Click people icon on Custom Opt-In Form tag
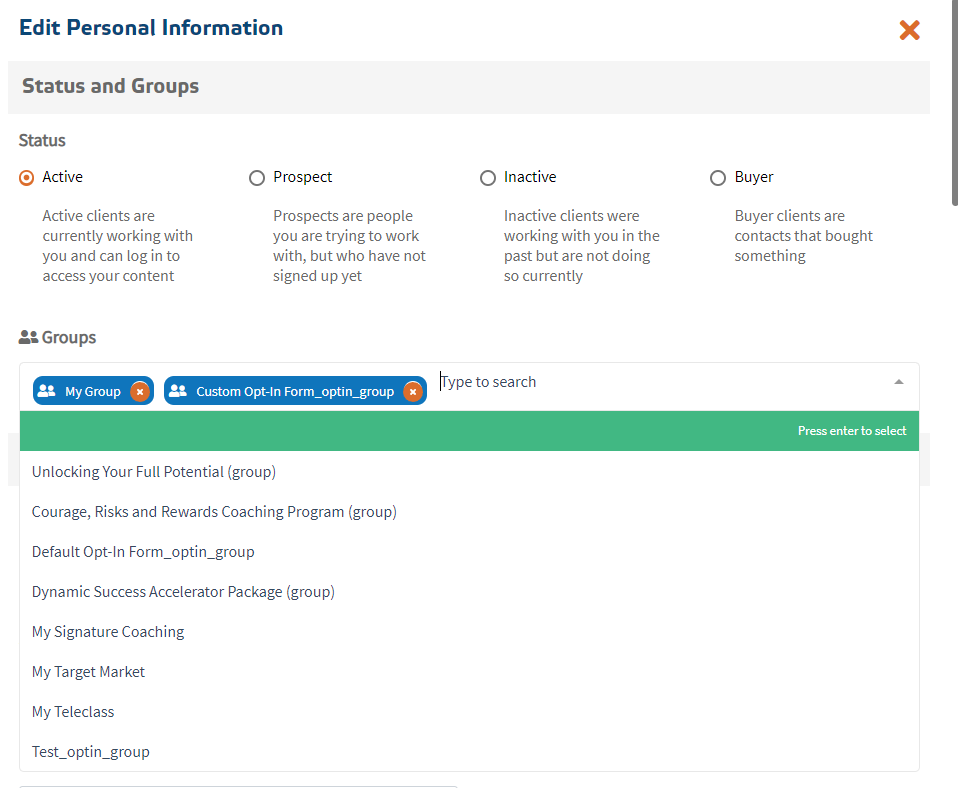 click(x=178, y=391)
